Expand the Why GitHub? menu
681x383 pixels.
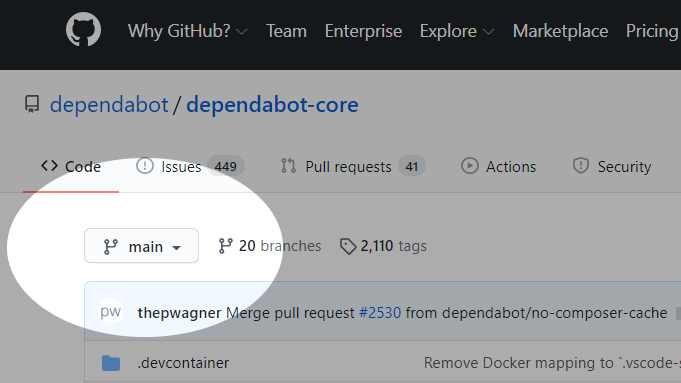click(x=188, y=31)
